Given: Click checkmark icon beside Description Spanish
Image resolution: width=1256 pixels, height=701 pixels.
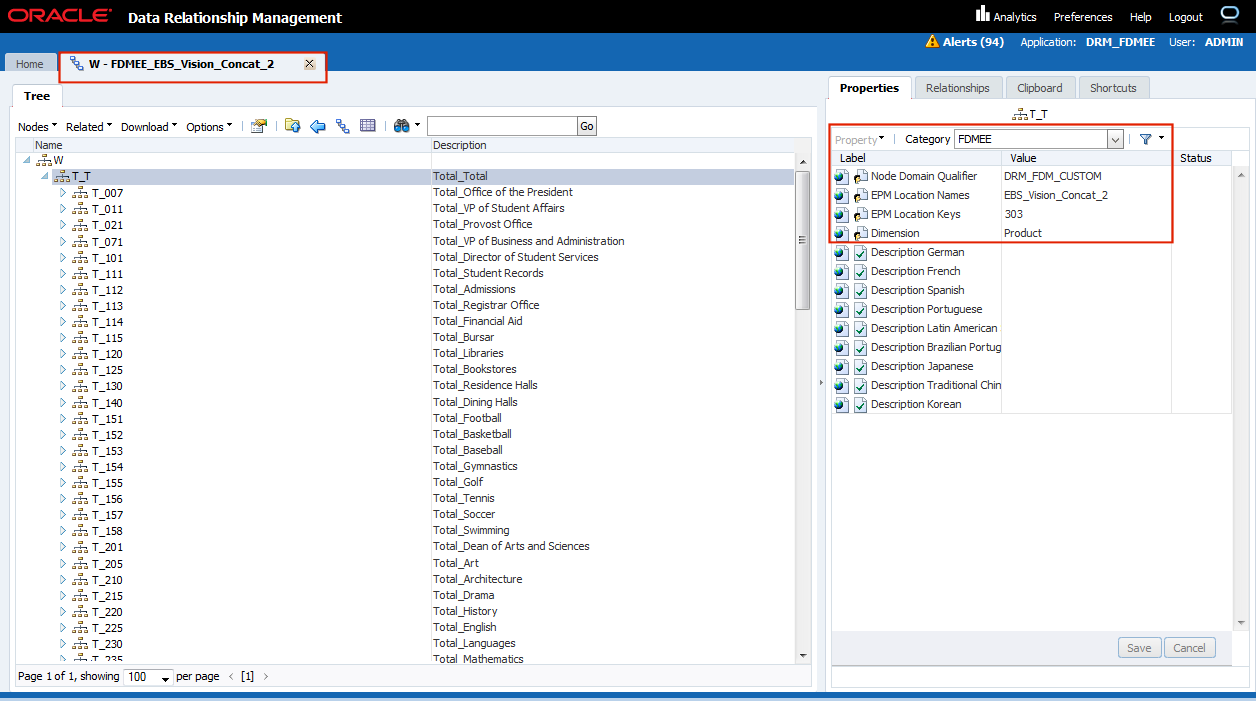Looking at the screenshot, I should 860,290.
